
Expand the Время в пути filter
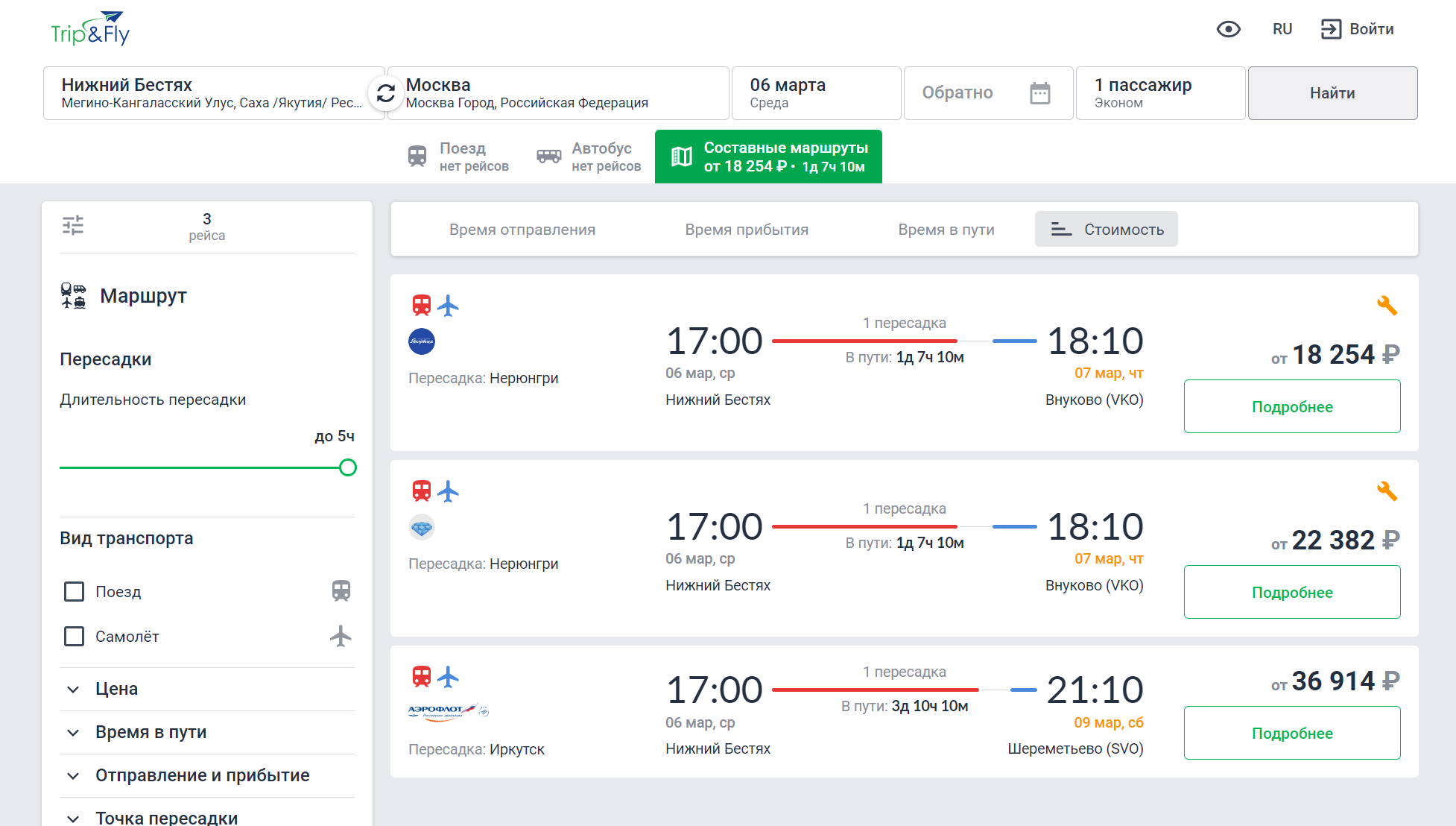207,732
